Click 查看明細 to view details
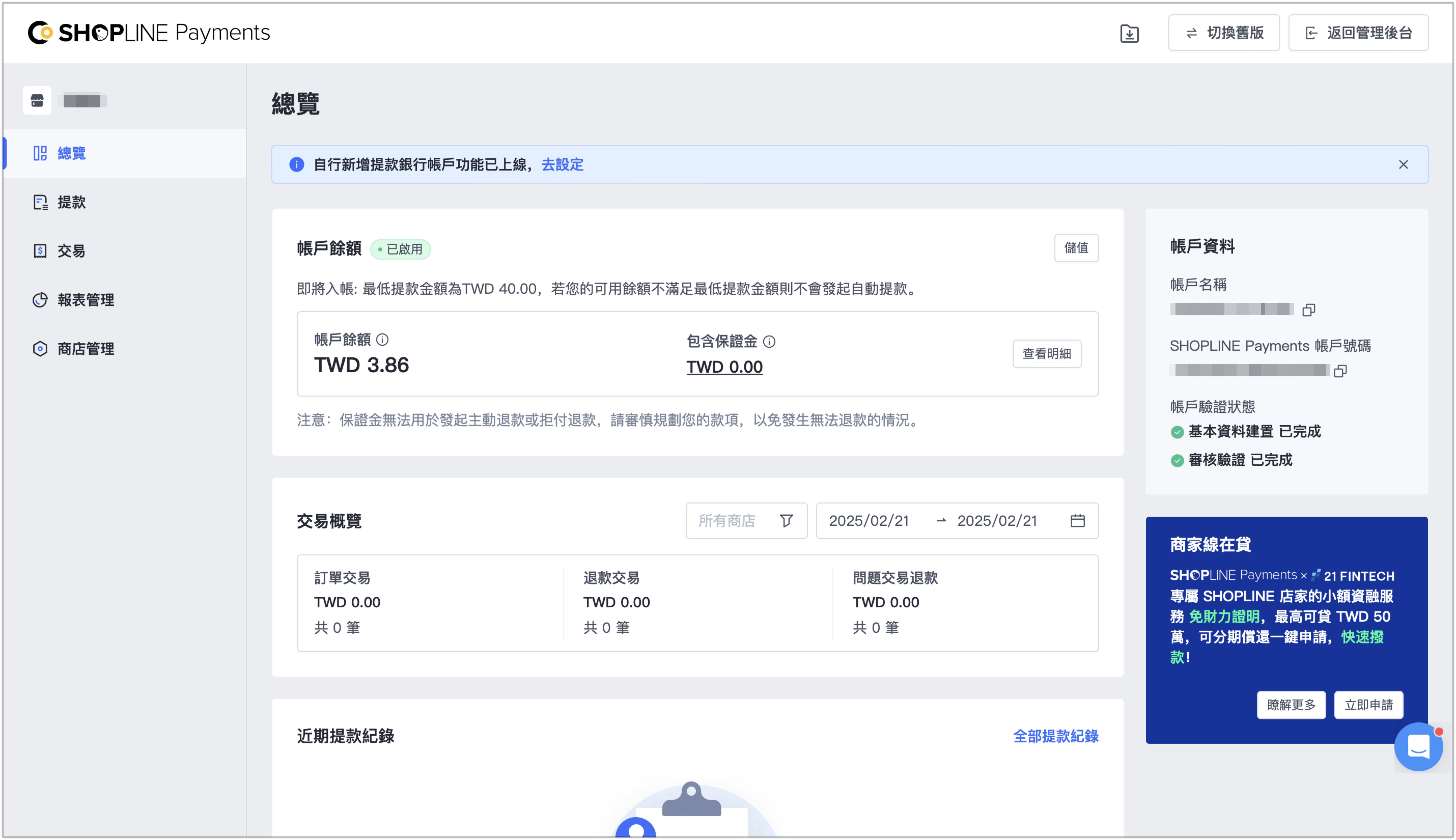The image size is (1456, 840). 1046,354
